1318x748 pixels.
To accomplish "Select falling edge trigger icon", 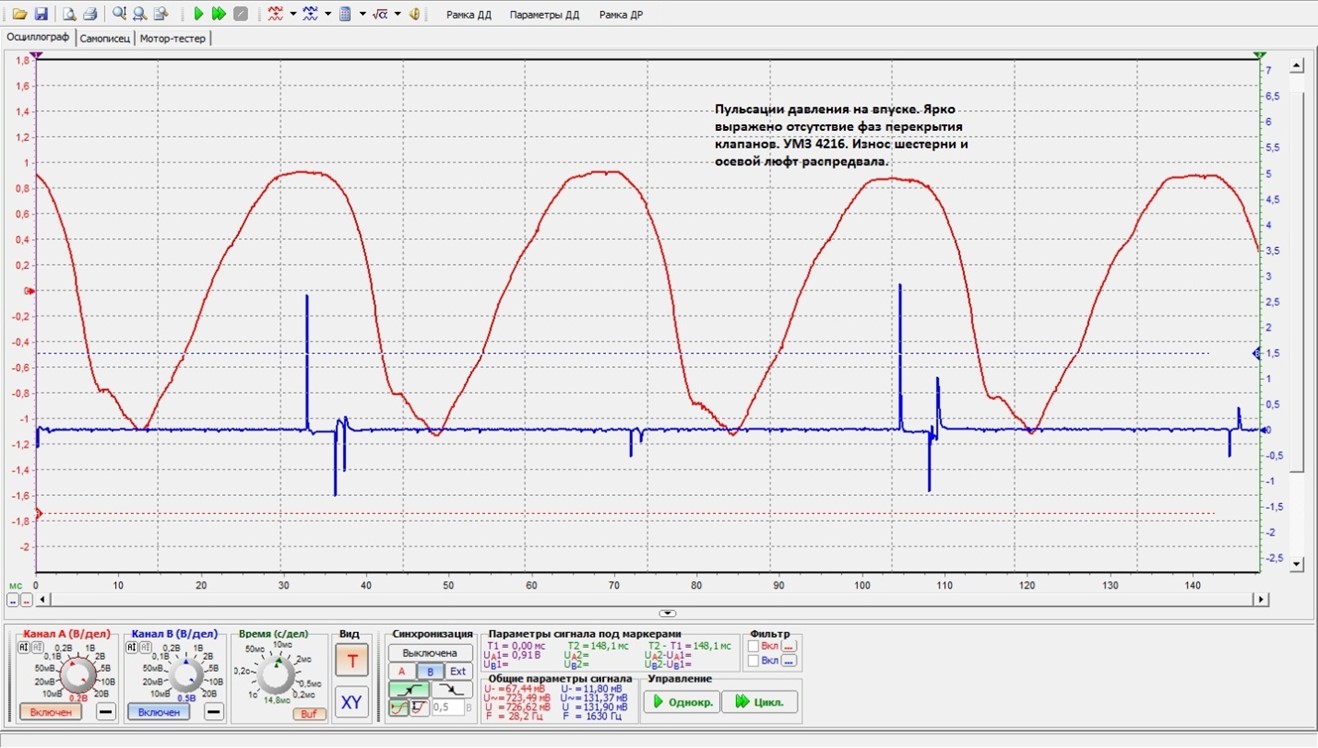I will [x=452, y=689].
